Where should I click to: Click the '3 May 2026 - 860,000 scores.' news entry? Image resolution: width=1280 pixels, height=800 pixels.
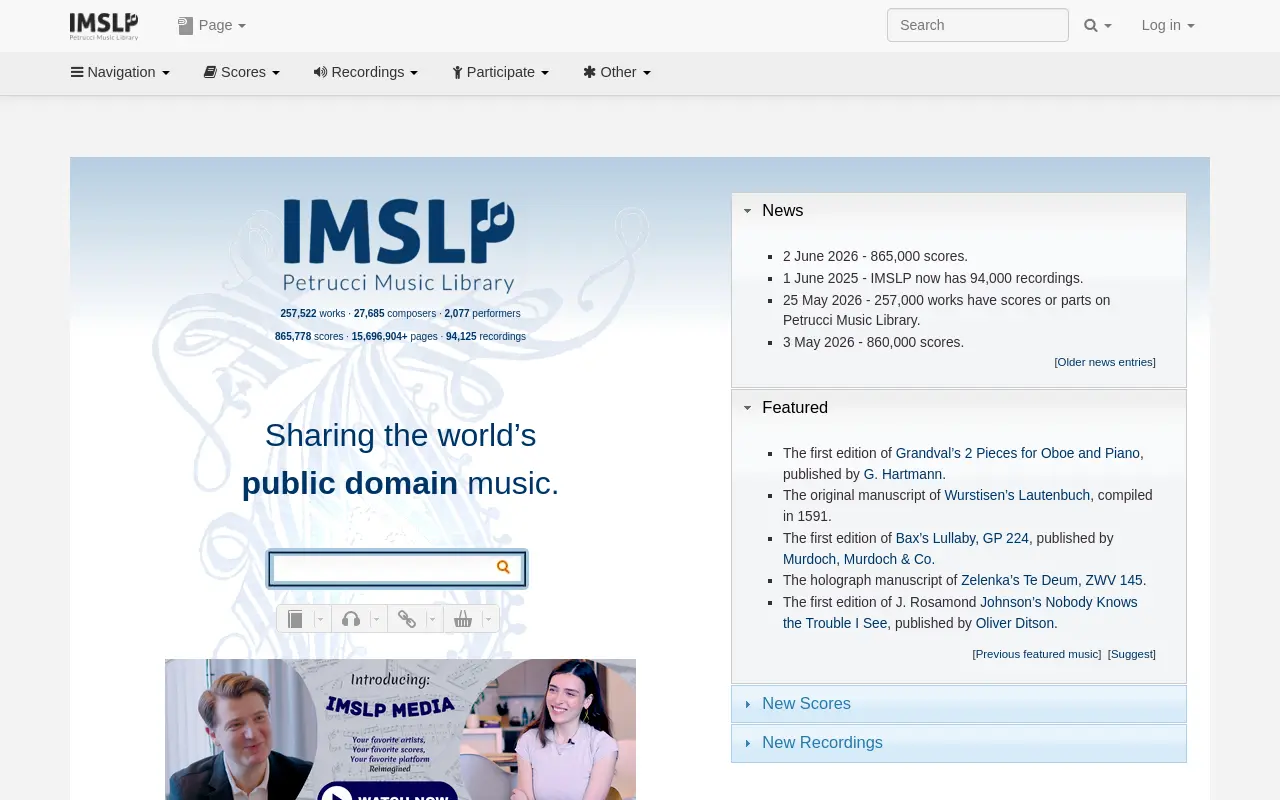tap(873, 342)
